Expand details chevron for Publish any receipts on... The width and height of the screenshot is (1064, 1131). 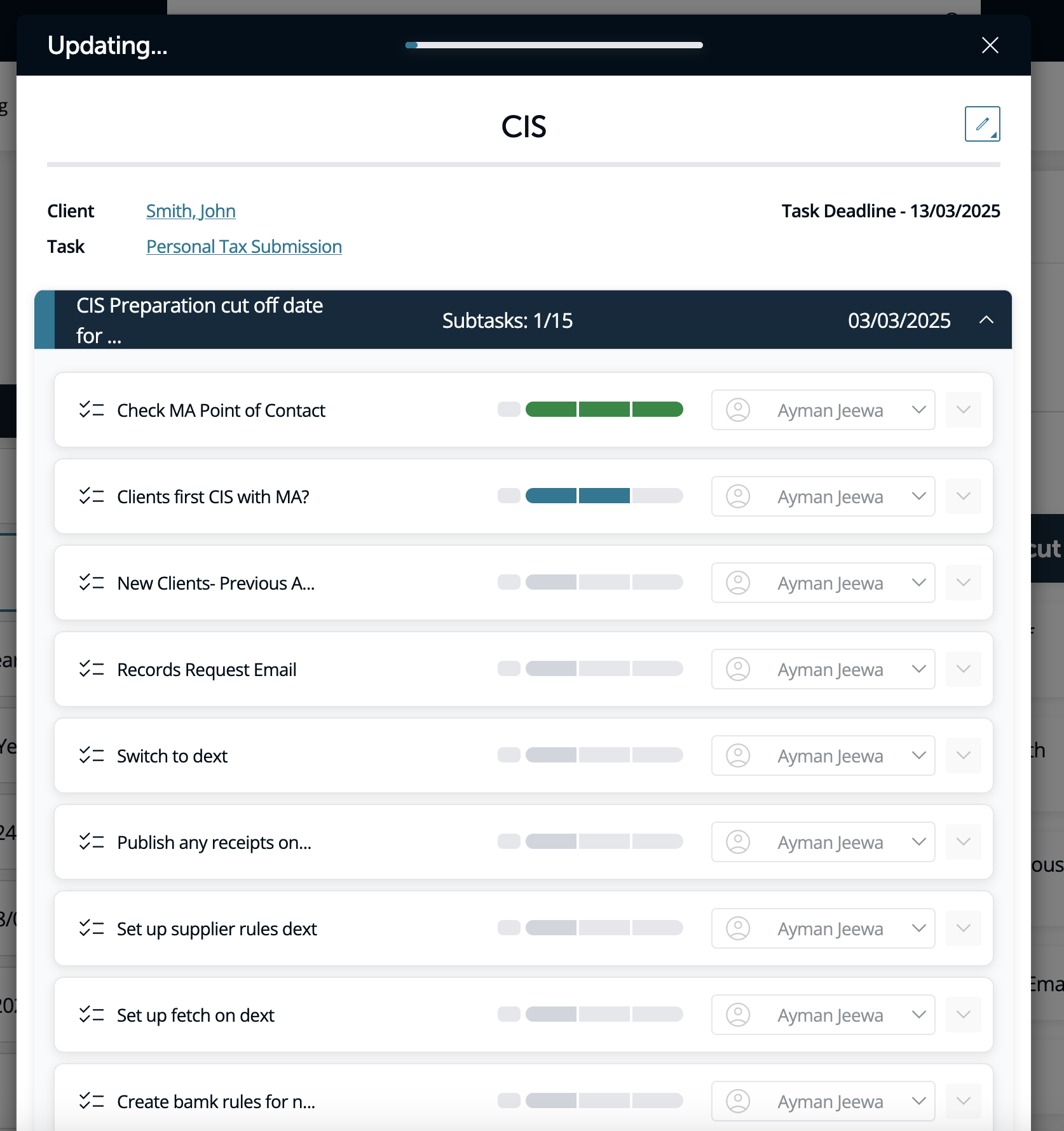click(963, 842)
